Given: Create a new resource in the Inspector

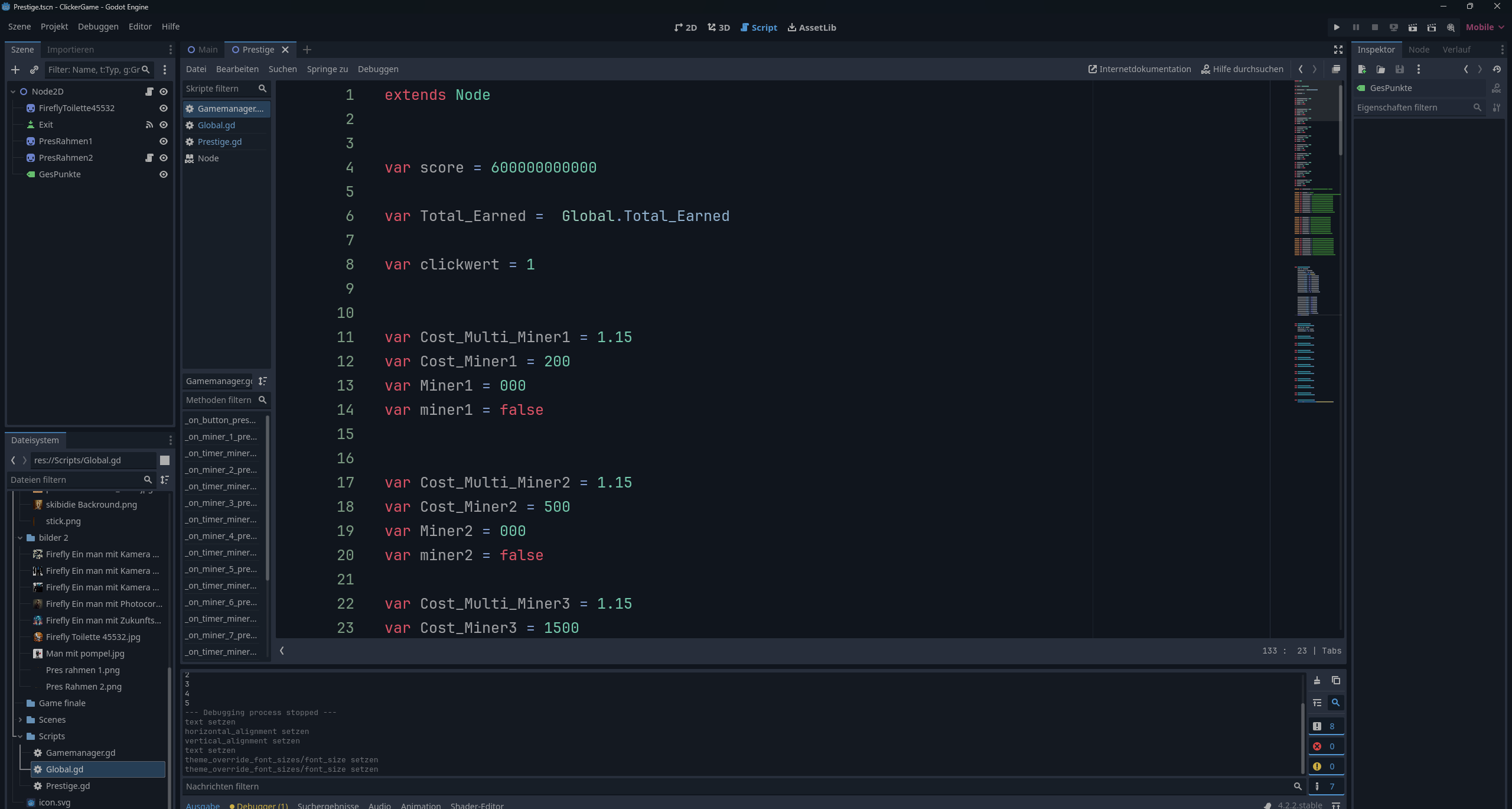Looking at the screenshot, I should 1362,69.
